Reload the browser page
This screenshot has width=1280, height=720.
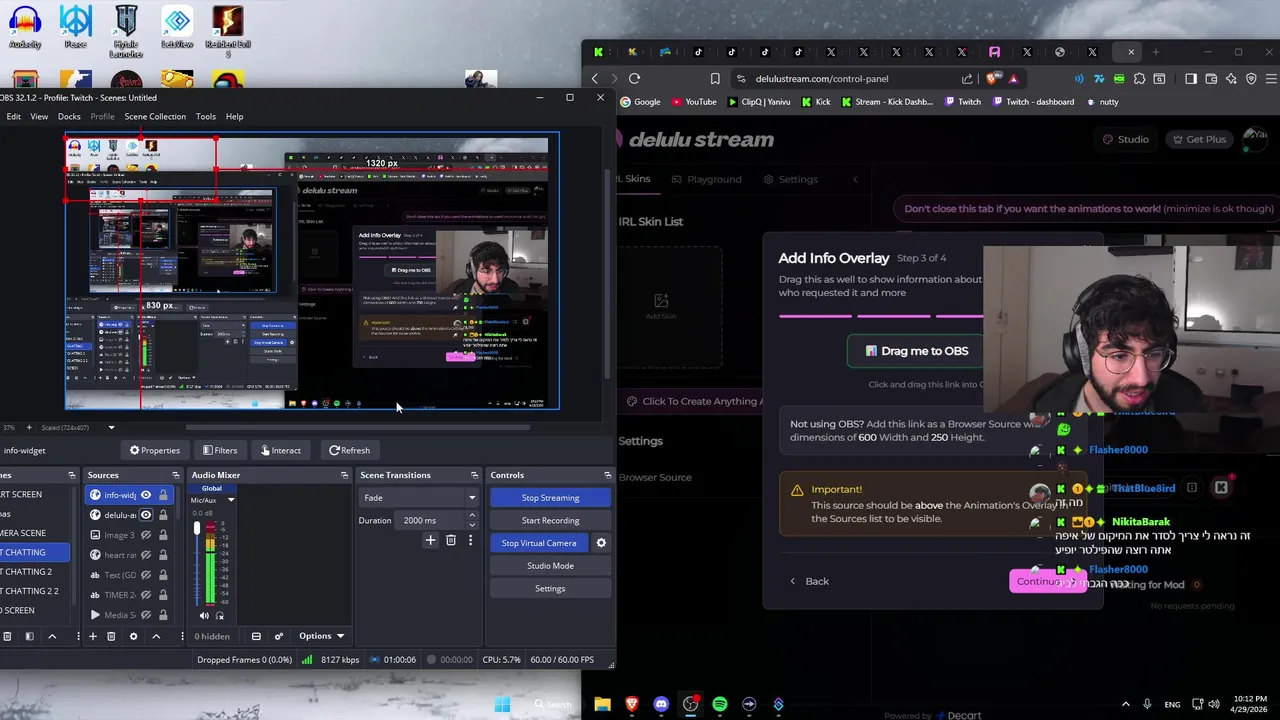point(634,78)
